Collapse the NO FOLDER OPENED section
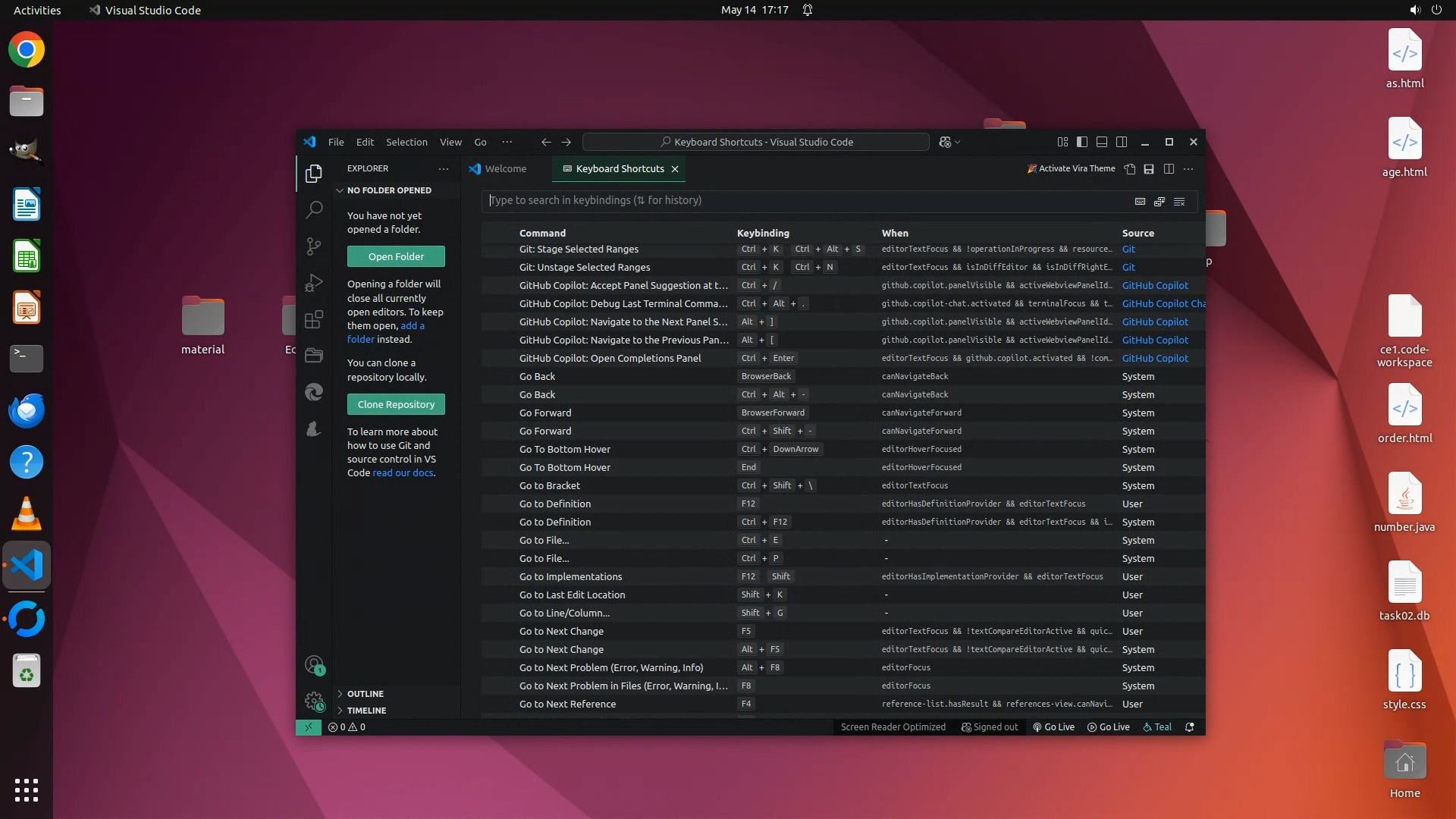This screenshot has width=1456, height=819. pyautogui.click(x=388, y=190)
